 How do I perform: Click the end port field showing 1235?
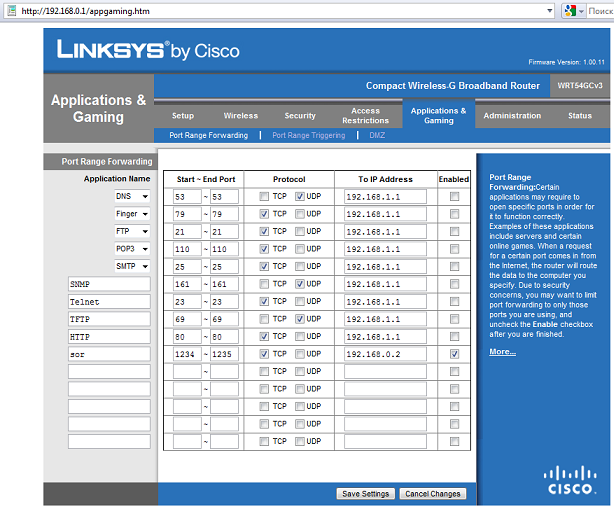tap(224, 354)
